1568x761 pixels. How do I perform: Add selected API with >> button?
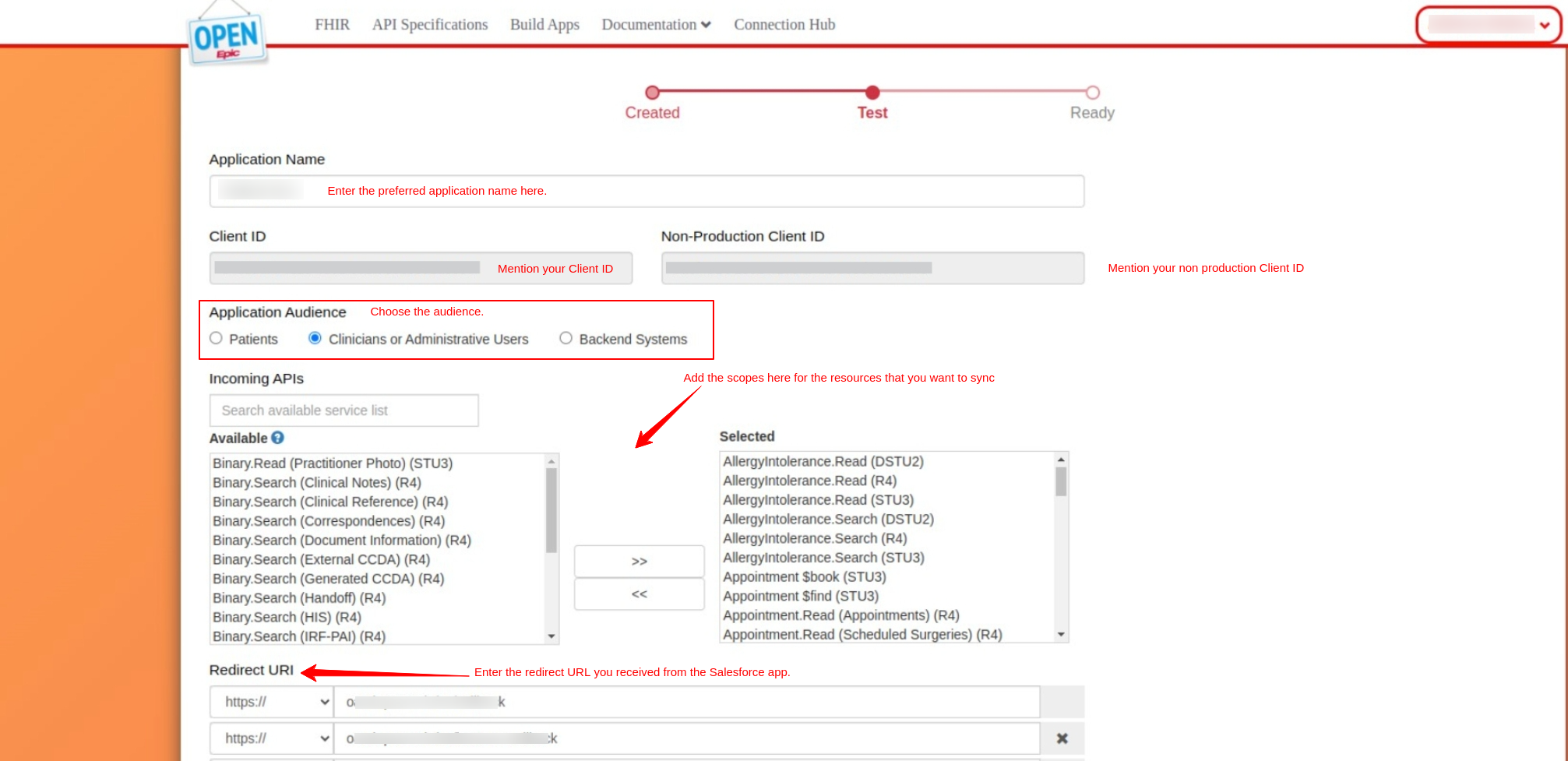pyautogui.click(x=639, y=561)
